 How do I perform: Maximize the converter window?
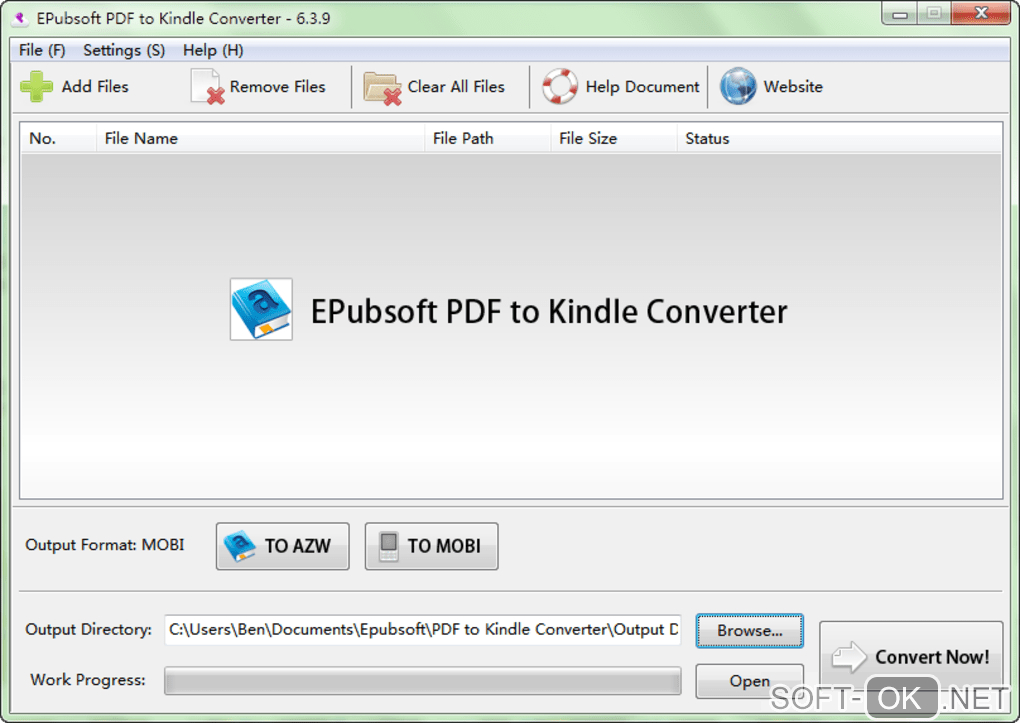(934, 14)
